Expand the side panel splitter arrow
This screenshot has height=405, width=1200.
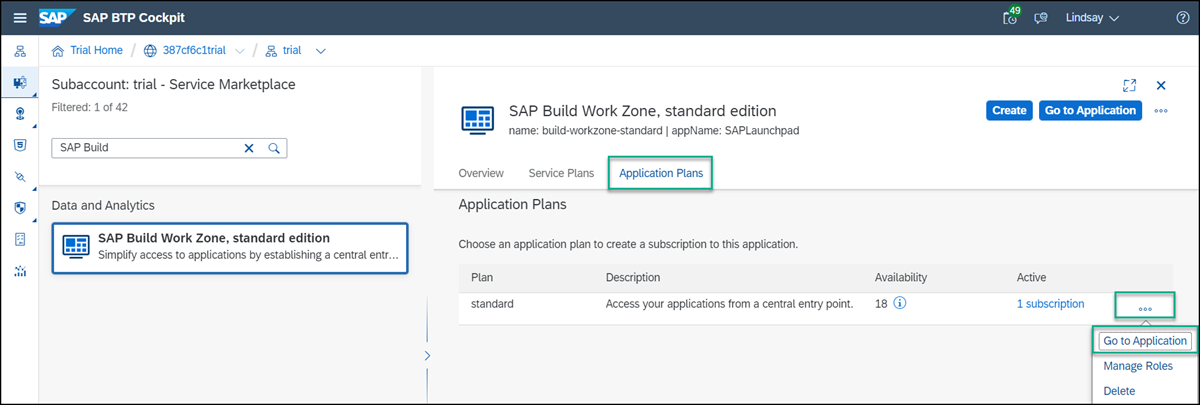click(427, 355)
